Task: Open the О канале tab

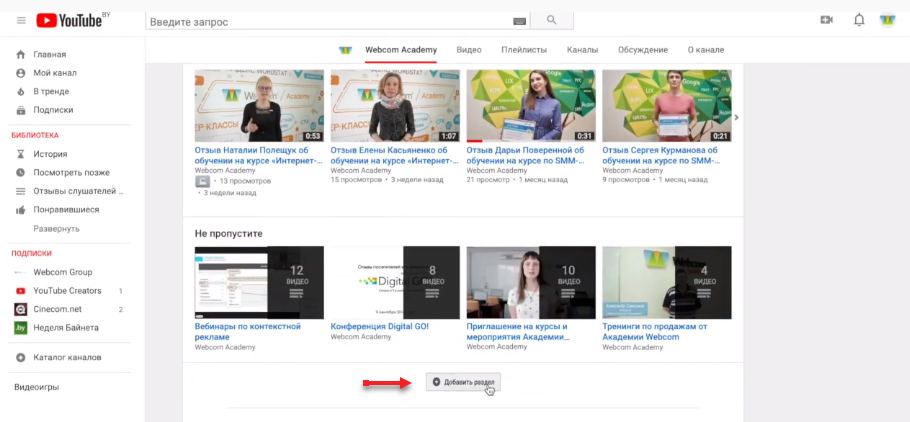Action: (x=705, y=50)
